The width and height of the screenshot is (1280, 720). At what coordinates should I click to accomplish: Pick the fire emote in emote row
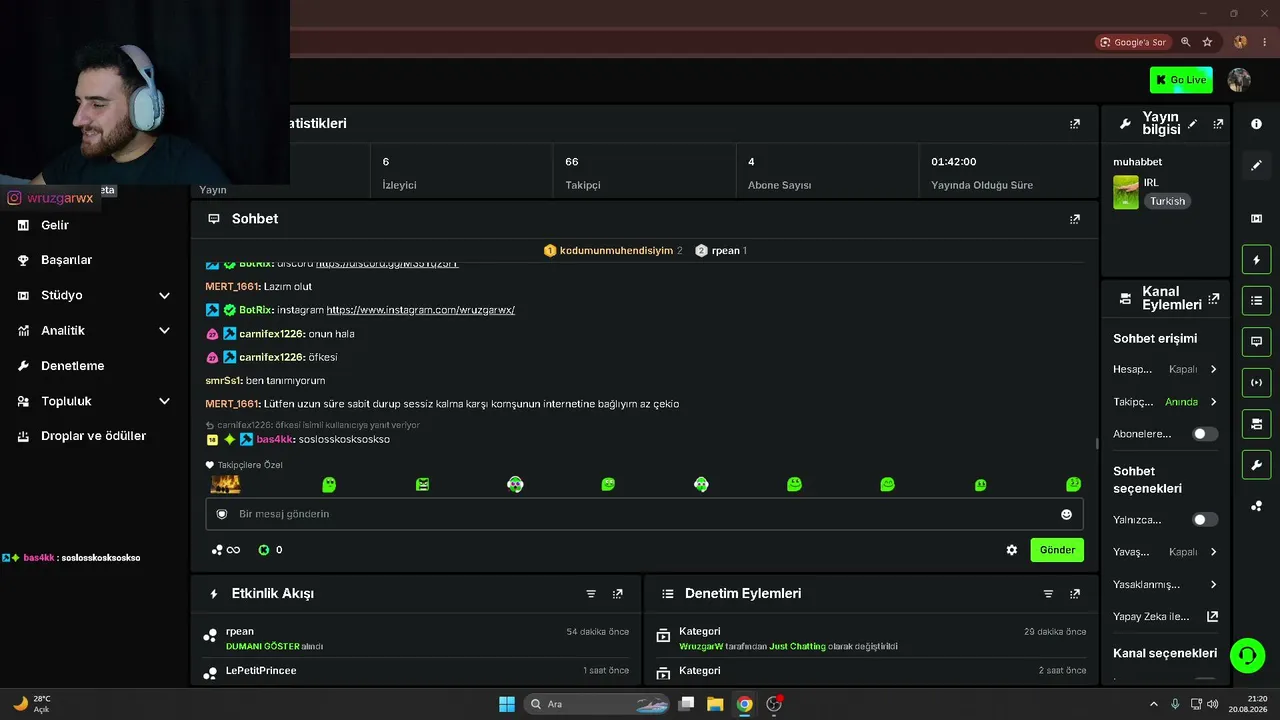click(x=225, y=485)
